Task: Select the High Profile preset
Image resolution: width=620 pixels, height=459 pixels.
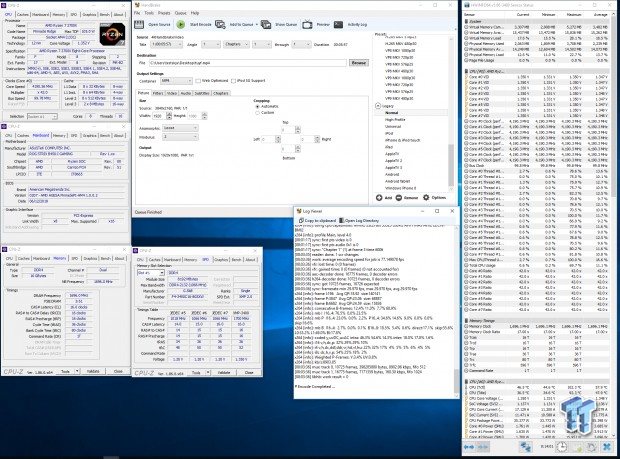Action: click(395, 119)
